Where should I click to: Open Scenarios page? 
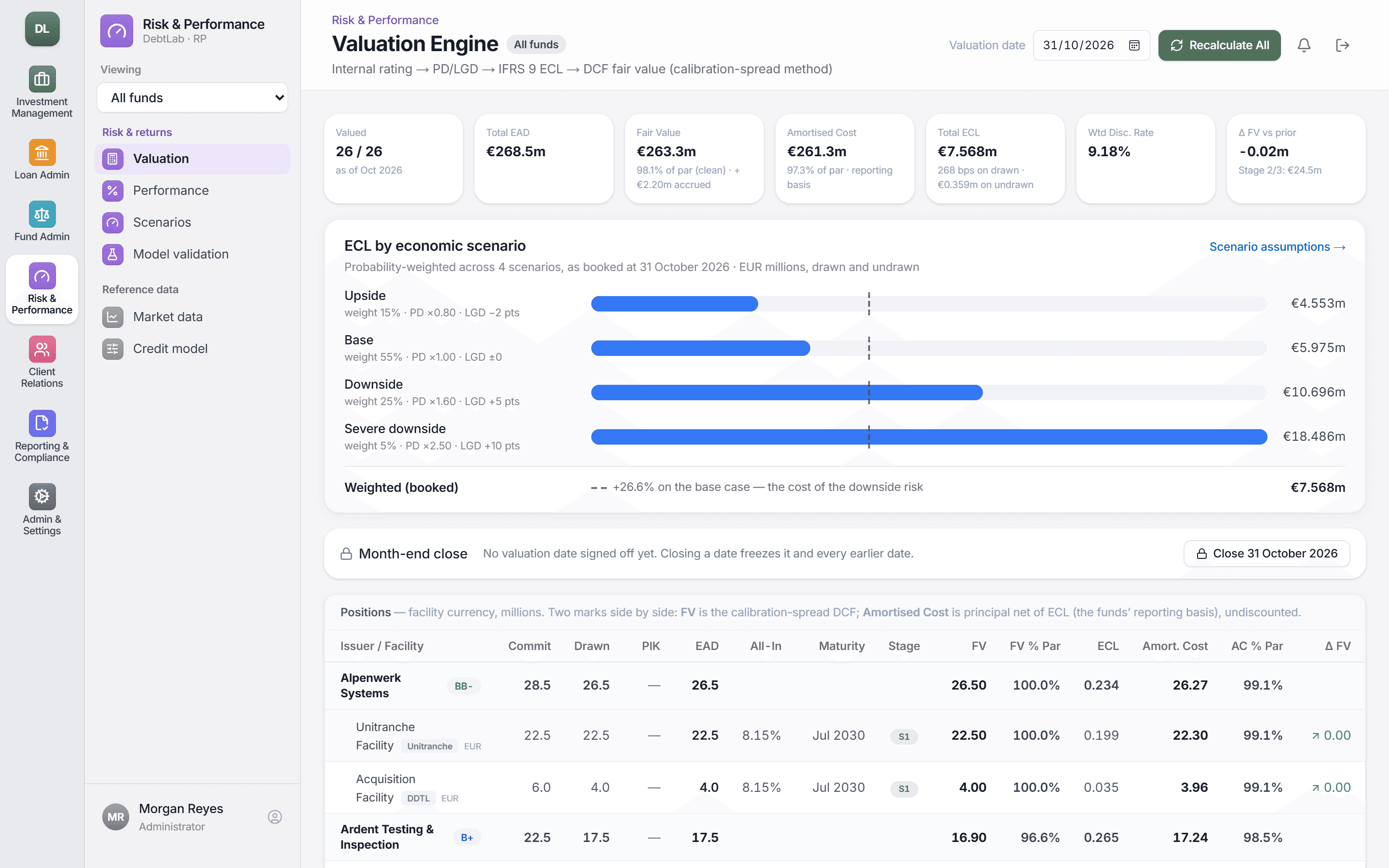[x=192, y=222]
